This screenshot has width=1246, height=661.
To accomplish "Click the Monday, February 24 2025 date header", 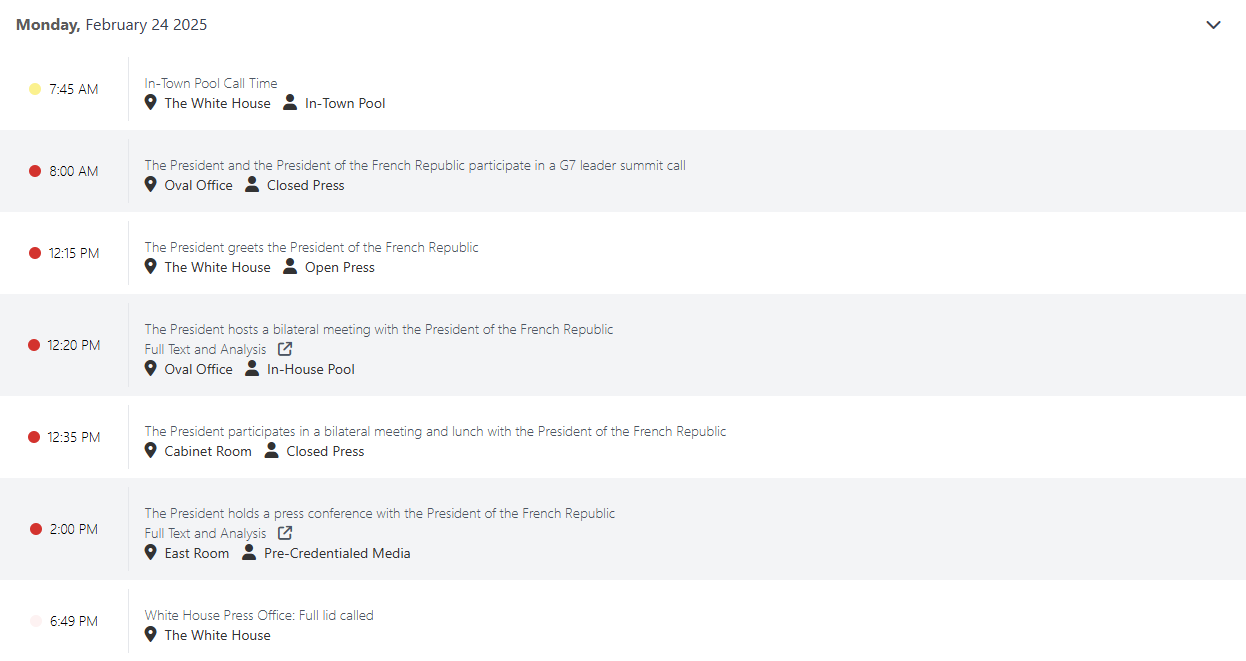I will [112, 25].
